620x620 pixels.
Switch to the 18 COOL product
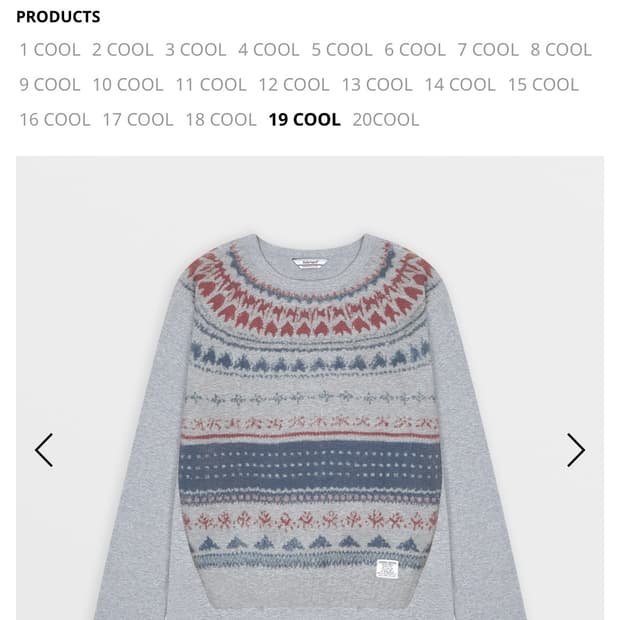pyautogui.click(x=221, y=120)
